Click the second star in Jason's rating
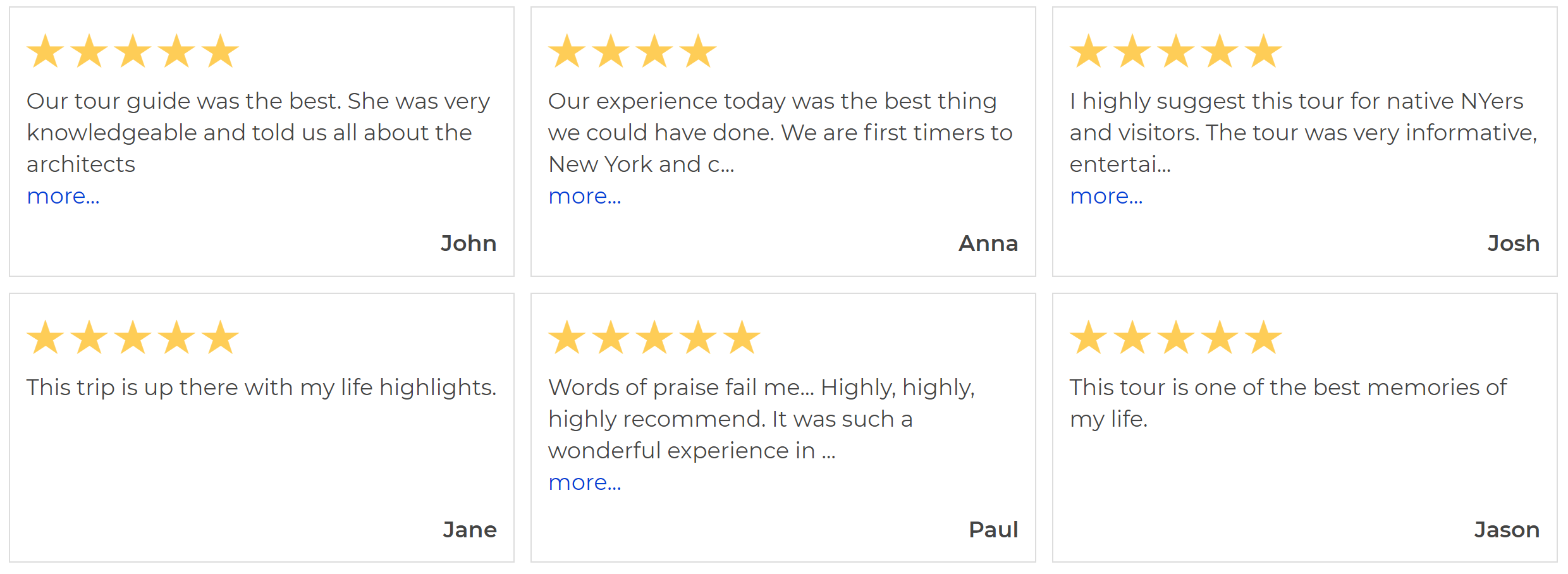The image size is (1568, 574). [1132, 338]
